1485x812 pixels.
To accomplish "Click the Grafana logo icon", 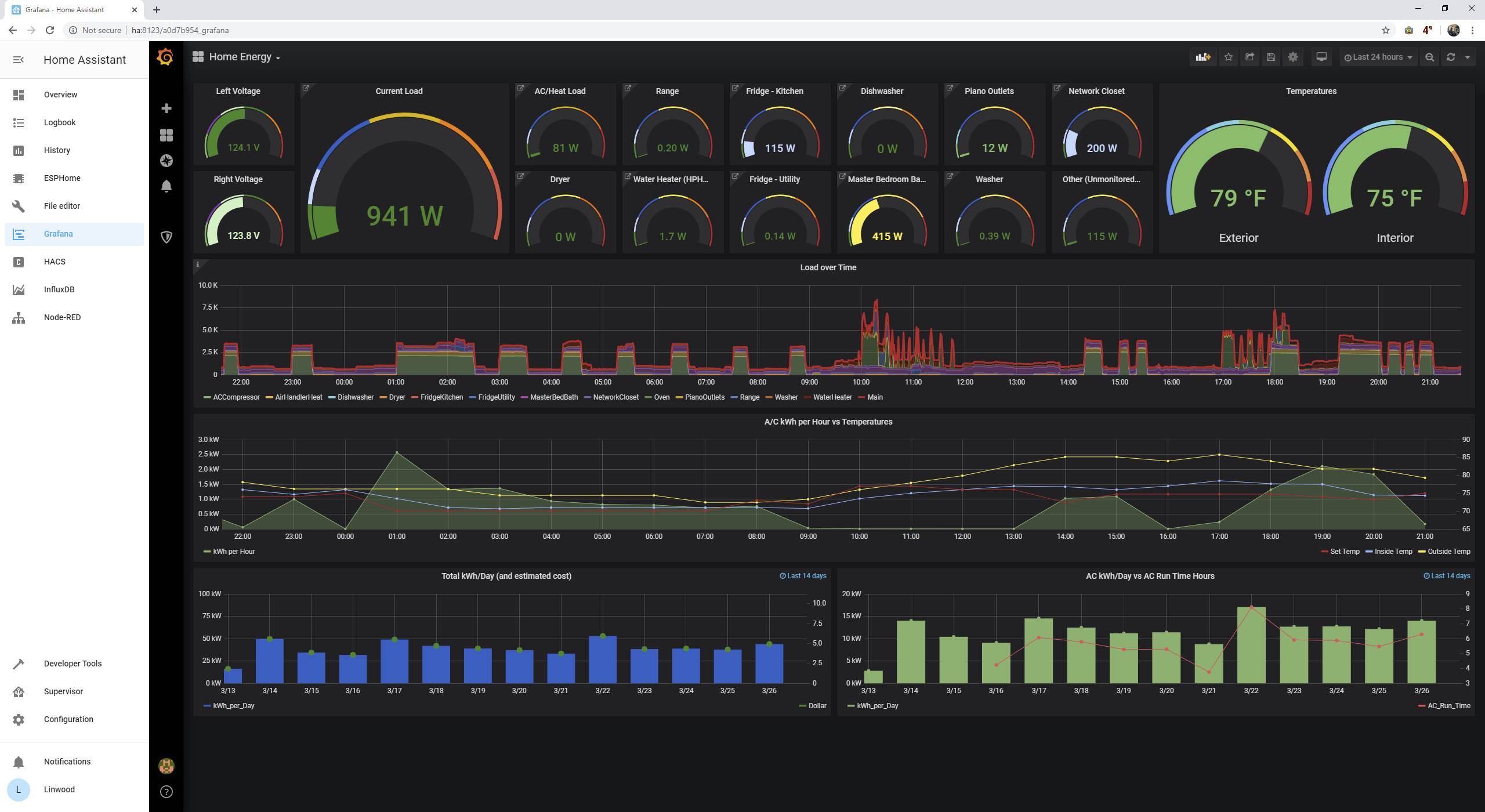I will click(x=165, y=57).
